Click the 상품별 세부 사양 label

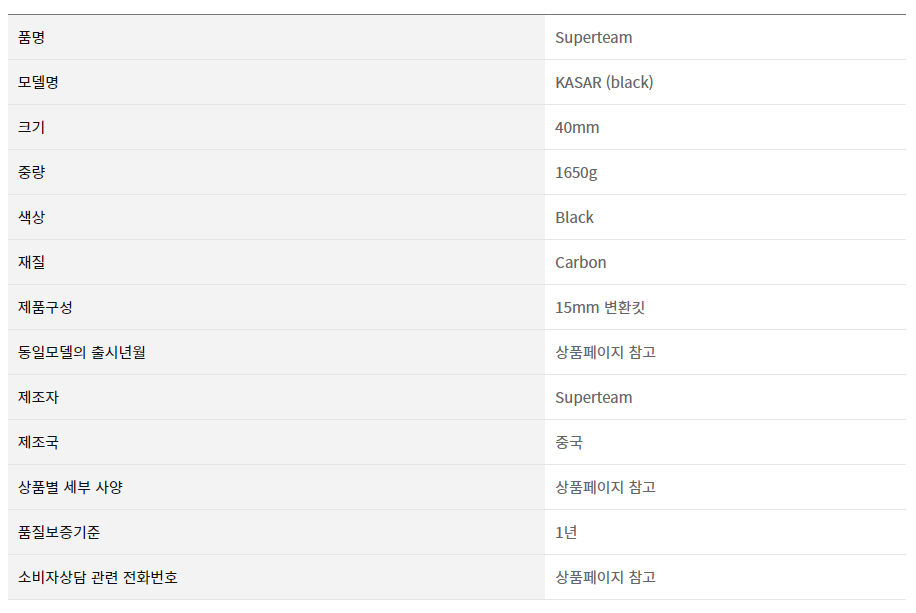70,487
